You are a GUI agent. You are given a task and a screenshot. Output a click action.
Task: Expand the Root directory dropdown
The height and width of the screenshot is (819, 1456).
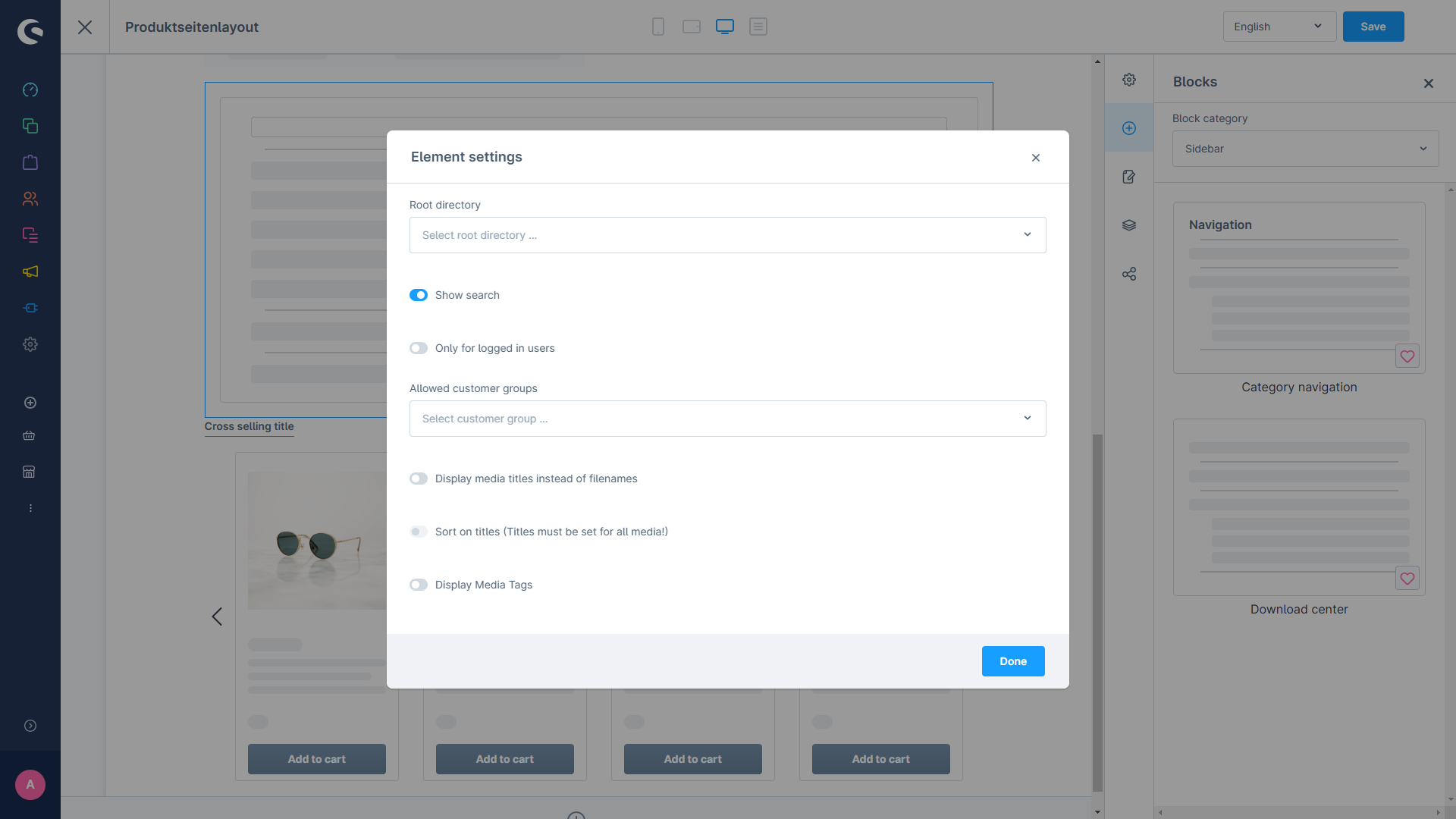727,235
